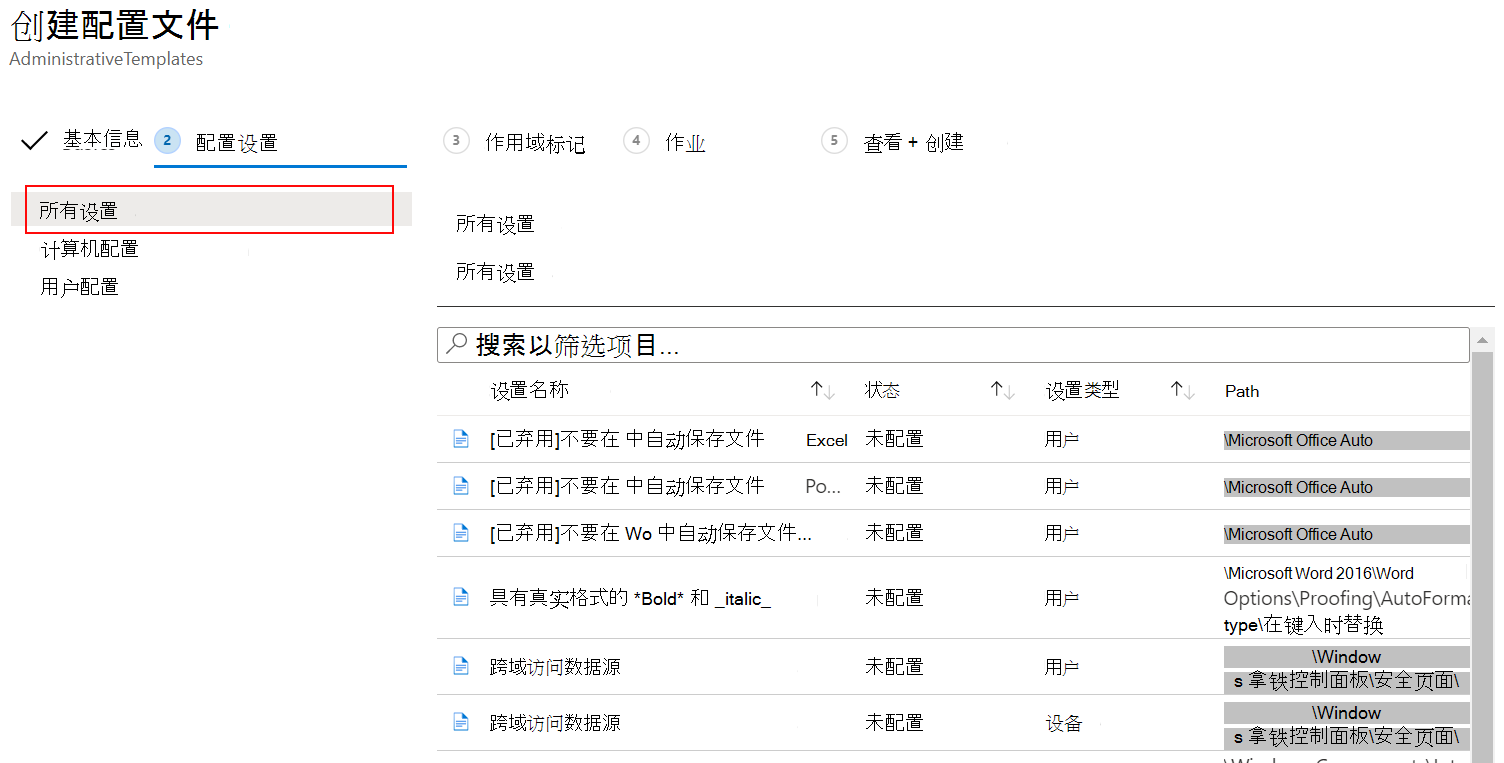Screen dimensions: 1504x763
Task: Click 未配置 status in *Bold* 和 _italic_ row
Action: (x=894, y=598)
